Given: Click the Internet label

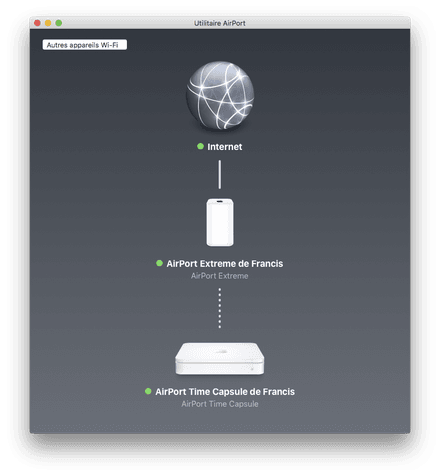Looking at the screenshot, I should pyautogui.click(x=225, y=147).
